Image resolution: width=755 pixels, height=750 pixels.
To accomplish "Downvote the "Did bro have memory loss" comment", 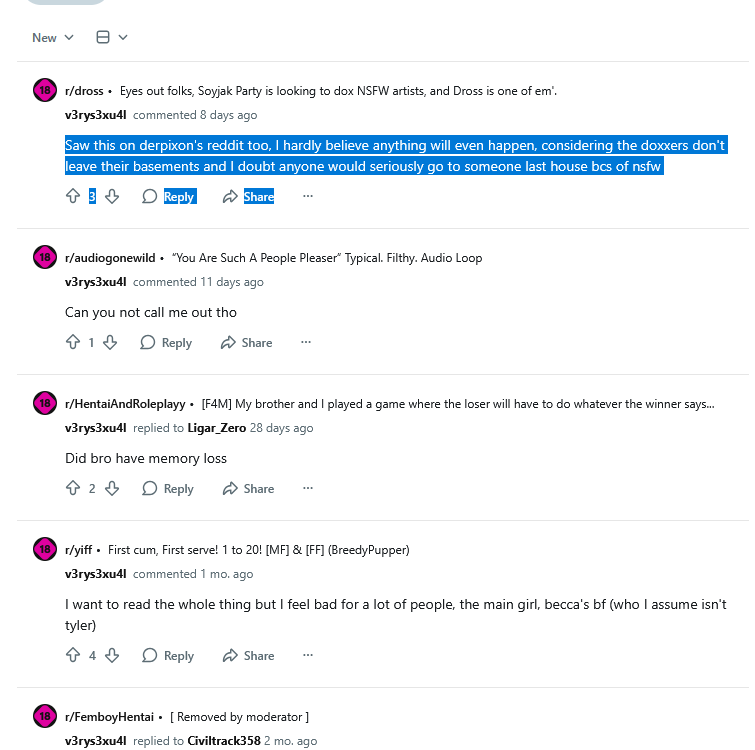I will coord(112,489).
